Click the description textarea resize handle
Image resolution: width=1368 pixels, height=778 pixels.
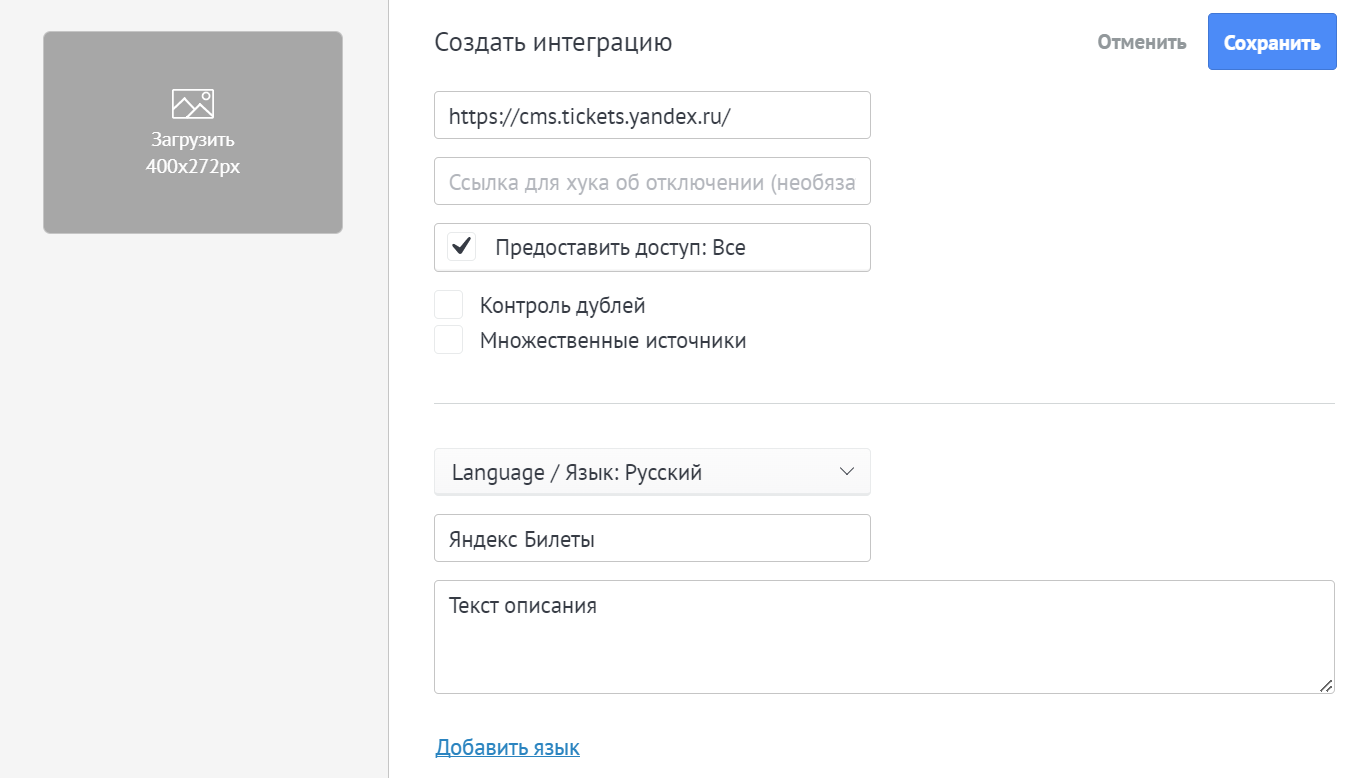[1326, 685]
